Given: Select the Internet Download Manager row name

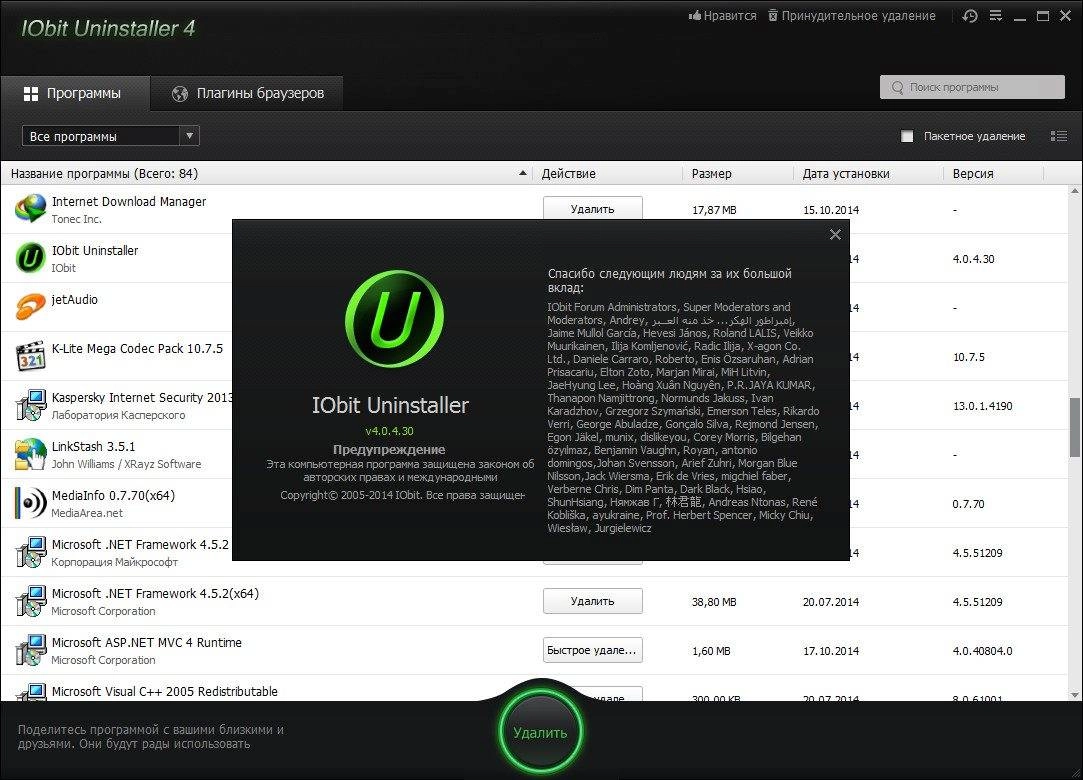Looking at the screenshot, I should coord(129,202).
